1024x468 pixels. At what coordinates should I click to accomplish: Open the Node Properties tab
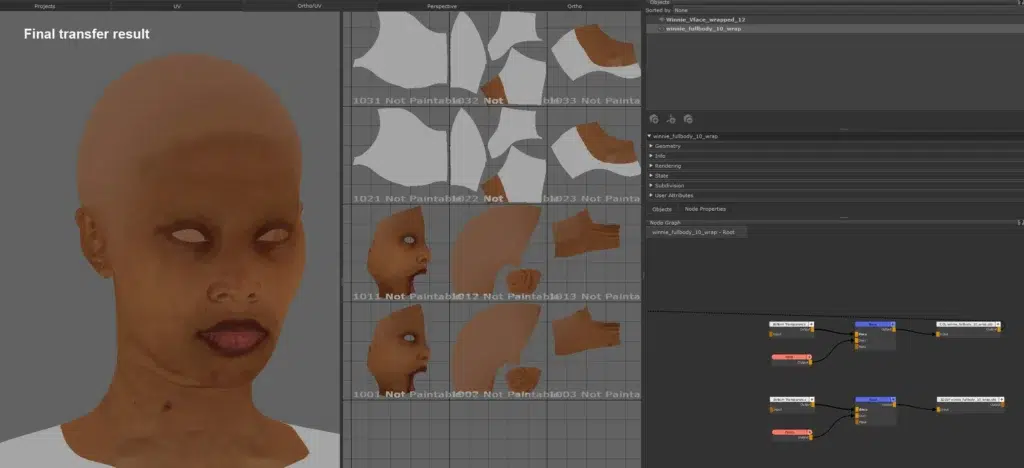point(705,210)
